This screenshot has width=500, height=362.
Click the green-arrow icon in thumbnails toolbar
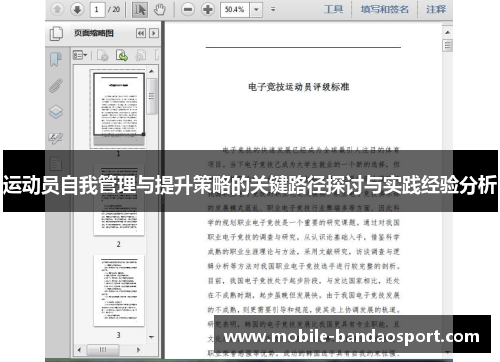(x=122, y=55)
